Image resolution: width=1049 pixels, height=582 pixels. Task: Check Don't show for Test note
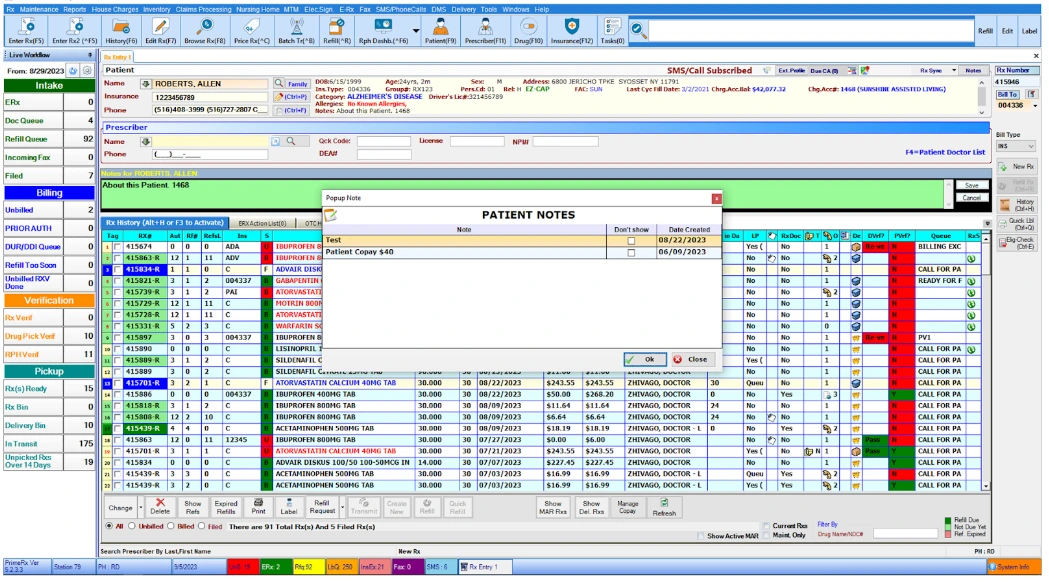pyautogui.click(x=631, y=241)
